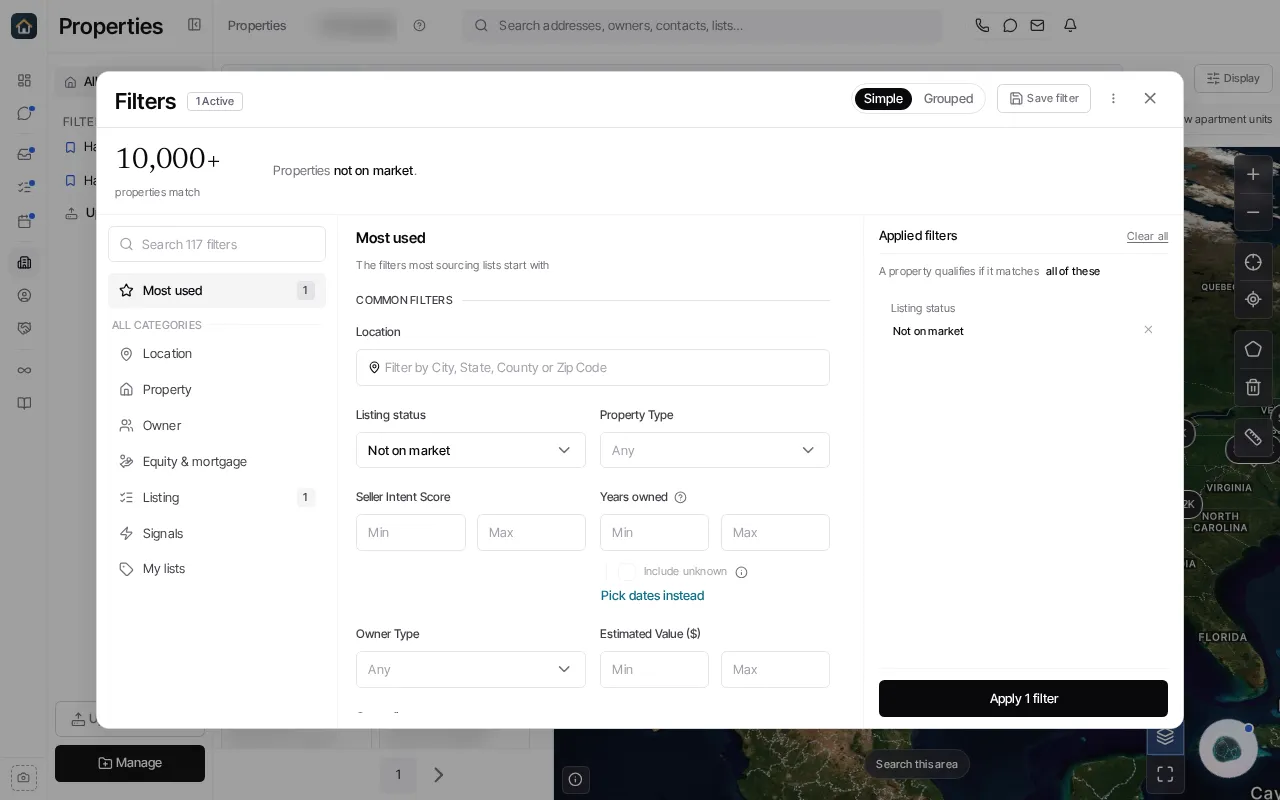Viewport: 1280px width, 800px height.
Task: Click the Location city/state filter field
Action: [593, 367]
